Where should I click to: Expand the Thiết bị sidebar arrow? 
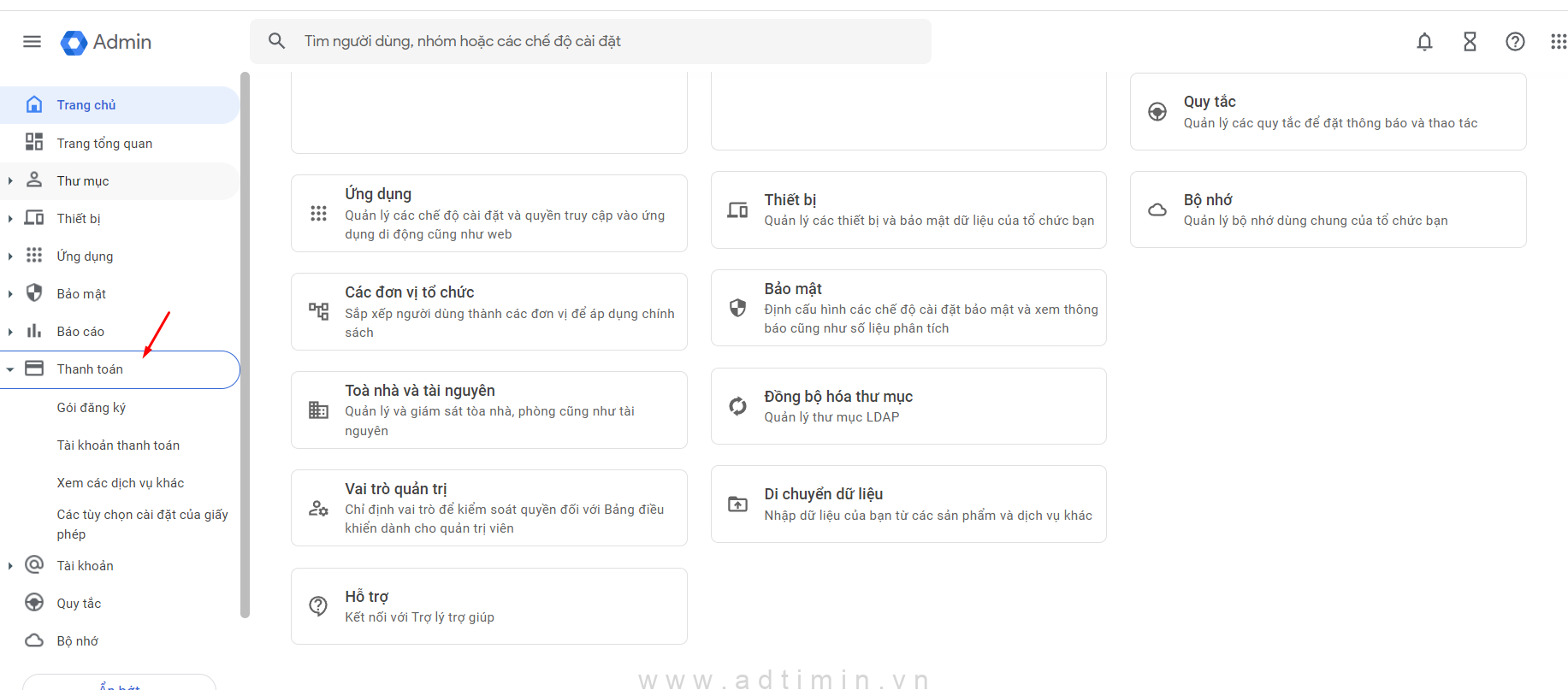pyautogui.click(x=10, y=218)
